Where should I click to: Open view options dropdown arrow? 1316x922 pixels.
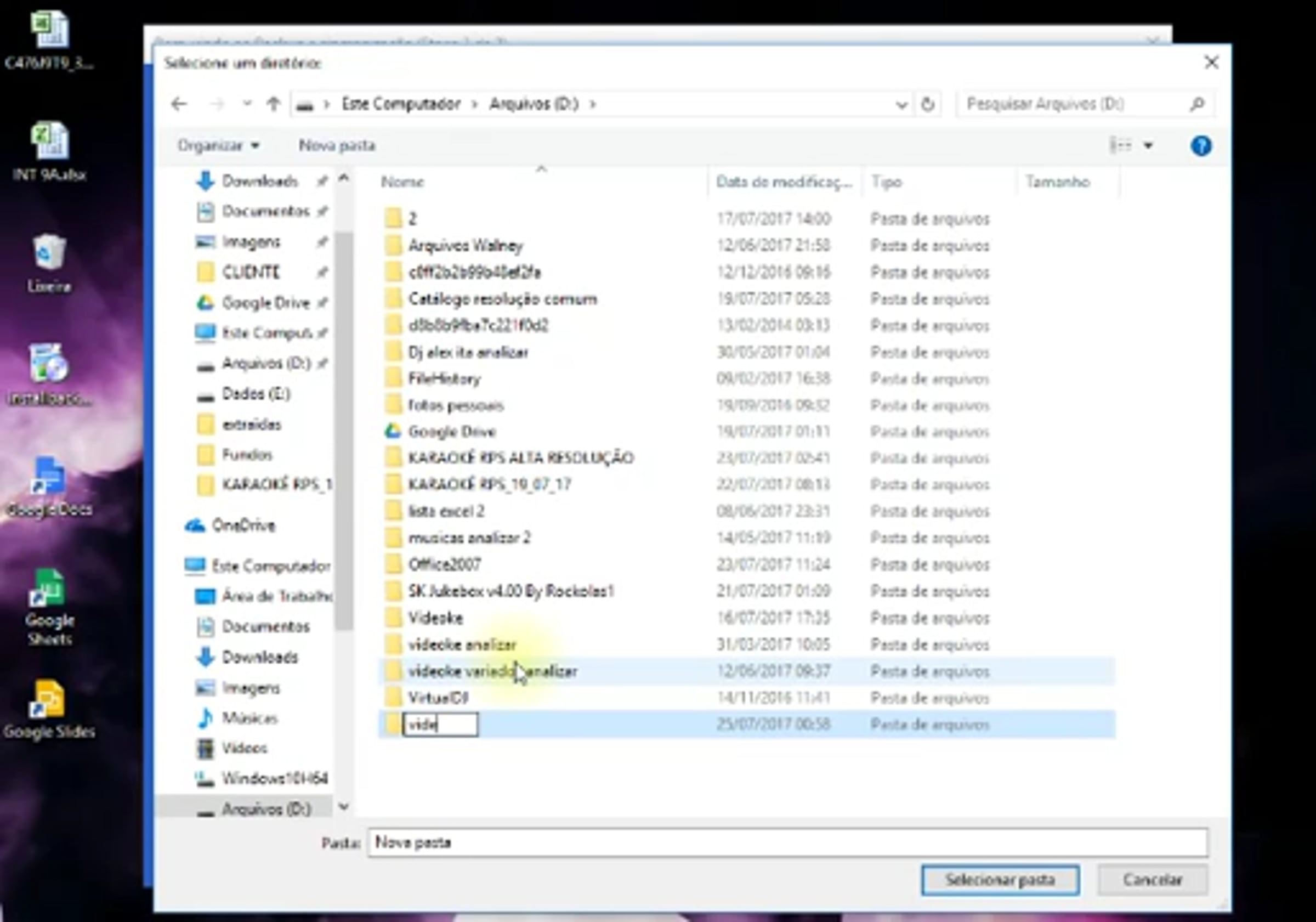(x=1148, y=146)
